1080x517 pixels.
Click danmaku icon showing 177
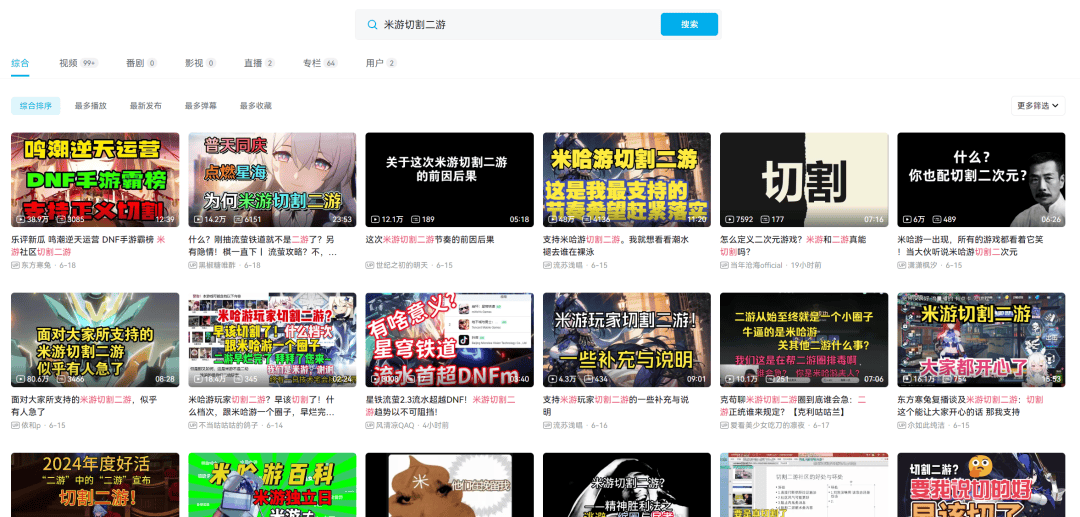(765, 220)
